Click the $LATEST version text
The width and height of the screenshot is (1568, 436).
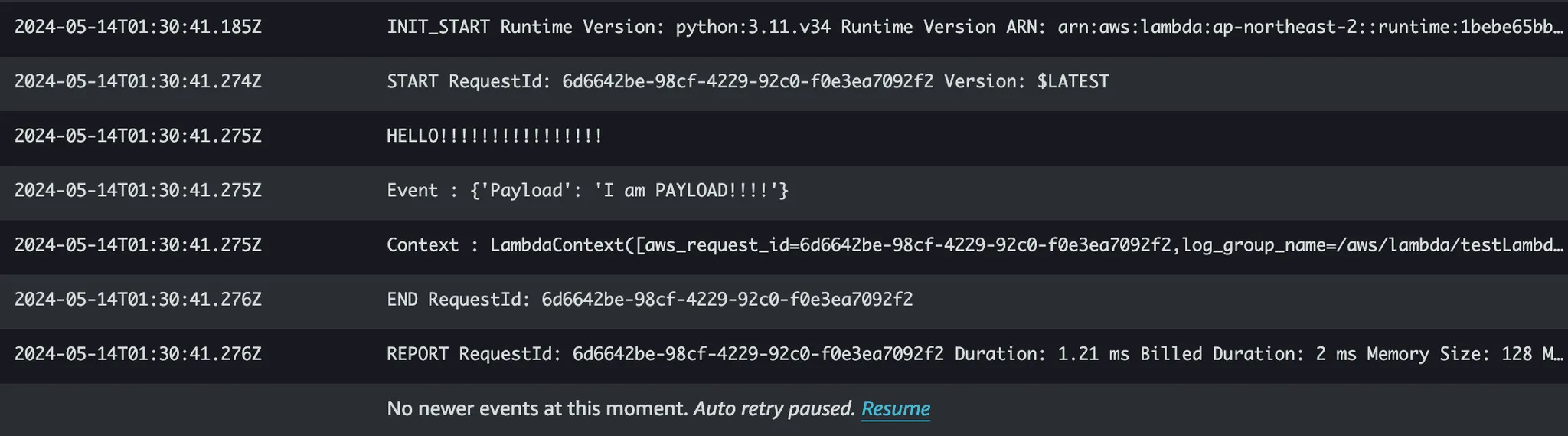click(x=1073, y=82)
